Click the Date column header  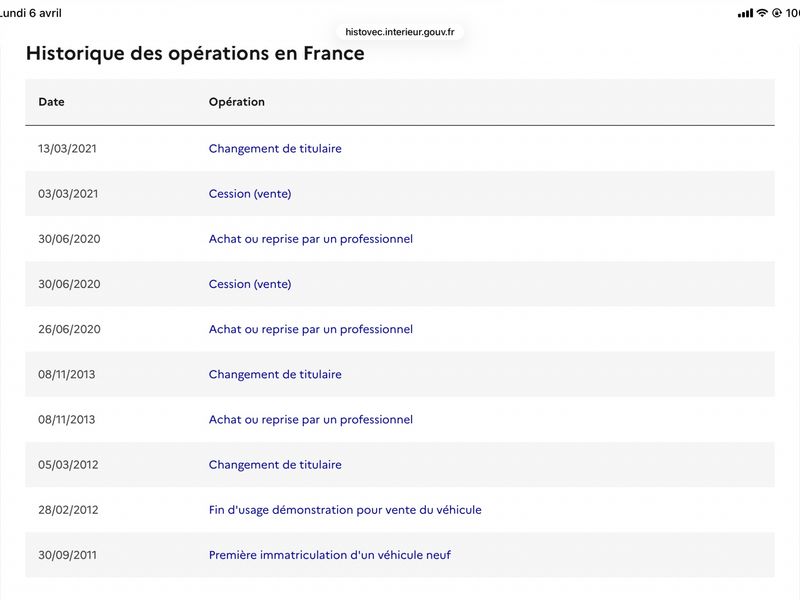51,102
